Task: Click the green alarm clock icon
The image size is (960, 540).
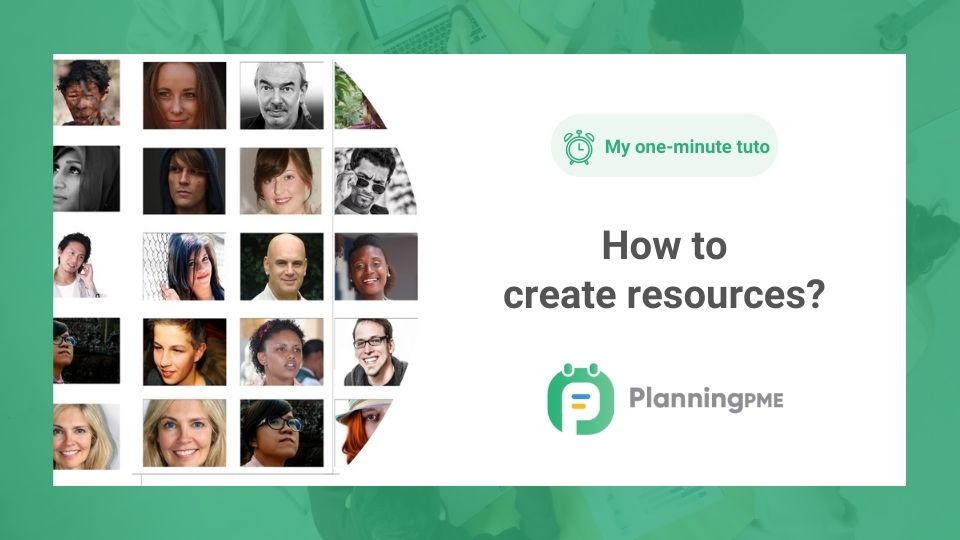Action: click(578, 147)
